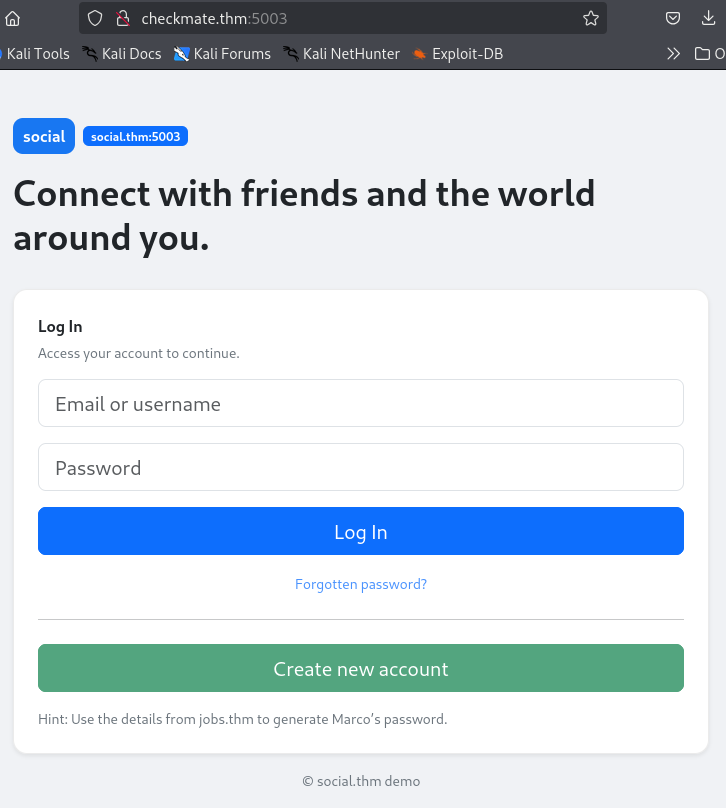Open the Exploit-DB bookmark

[458, 54]
